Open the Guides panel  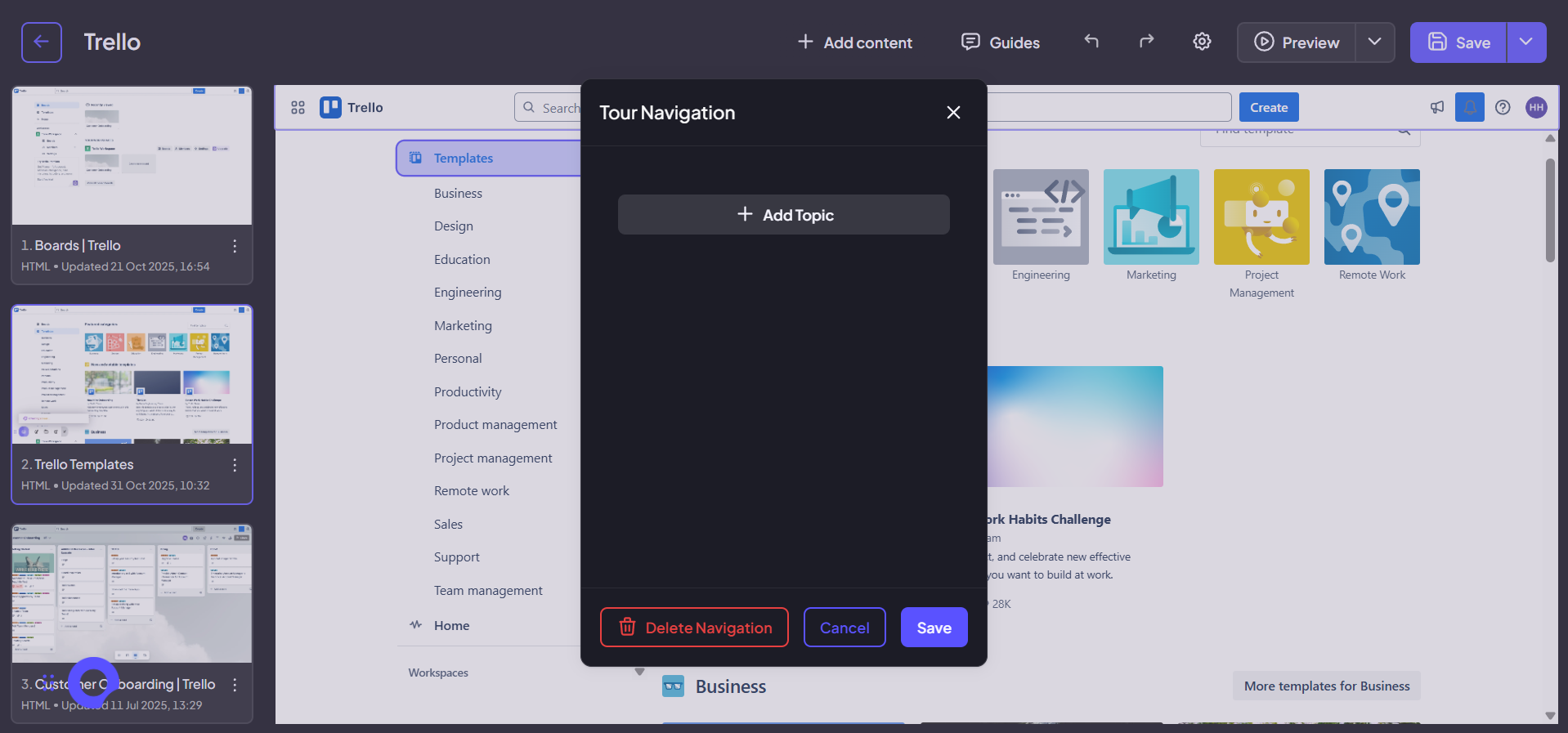pyautogui.click(x=1001, y=42)
